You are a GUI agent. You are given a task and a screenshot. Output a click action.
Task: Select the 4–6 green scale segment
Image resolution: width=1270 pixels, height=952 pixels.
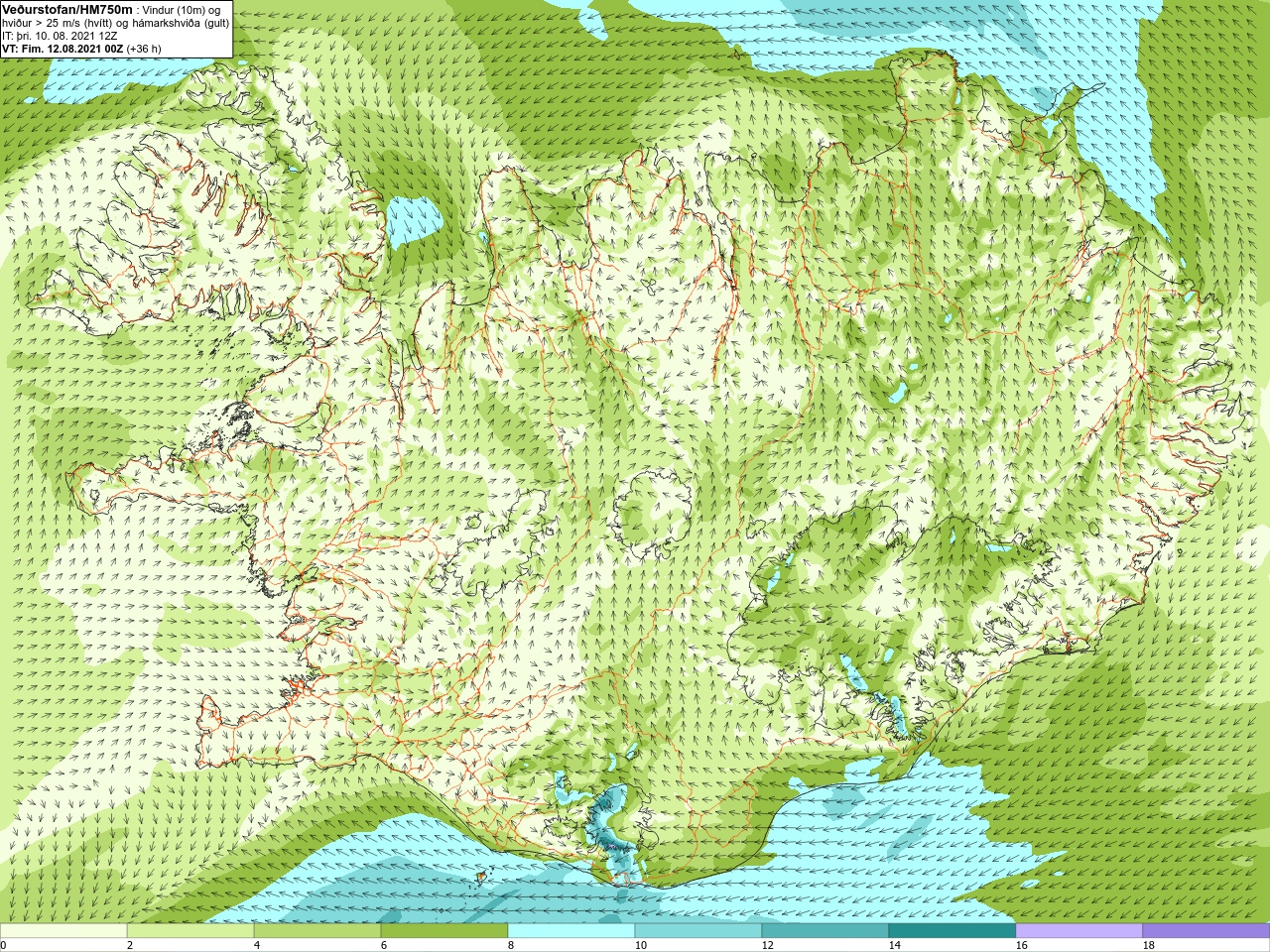[x=317, y=931]
